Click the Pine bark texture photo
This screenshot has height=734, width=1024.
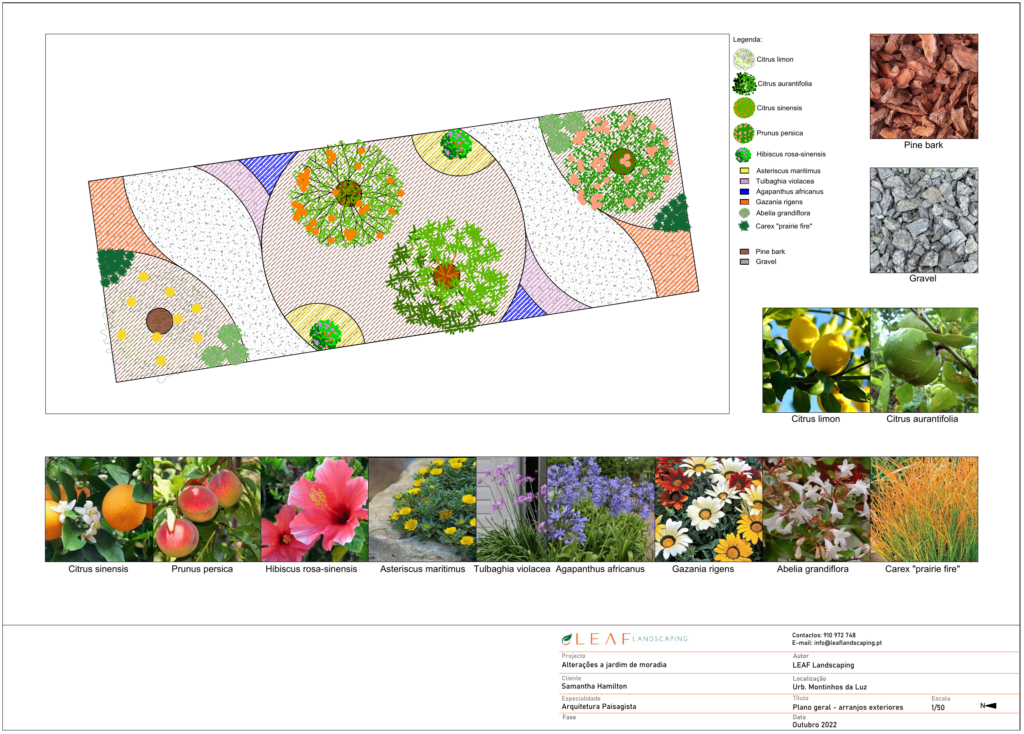[x=923, y=86]
